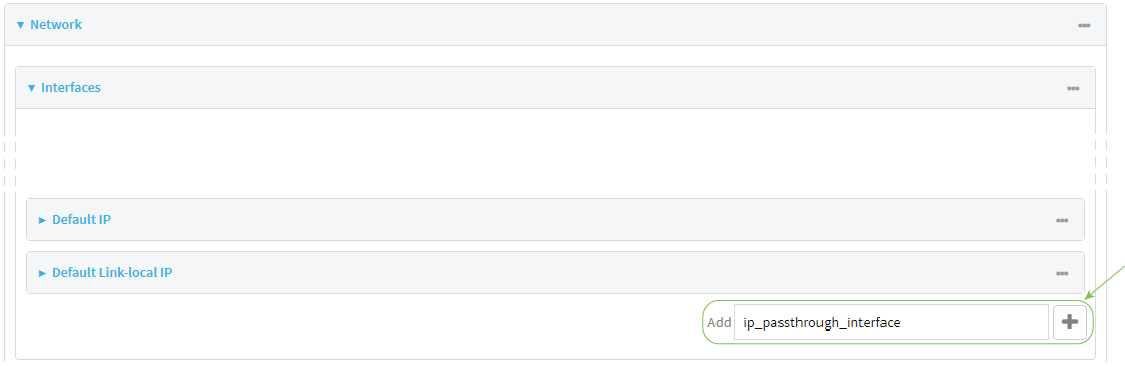
Task: Open the Interfaces ellipsis options menu
Action: 1073,88
